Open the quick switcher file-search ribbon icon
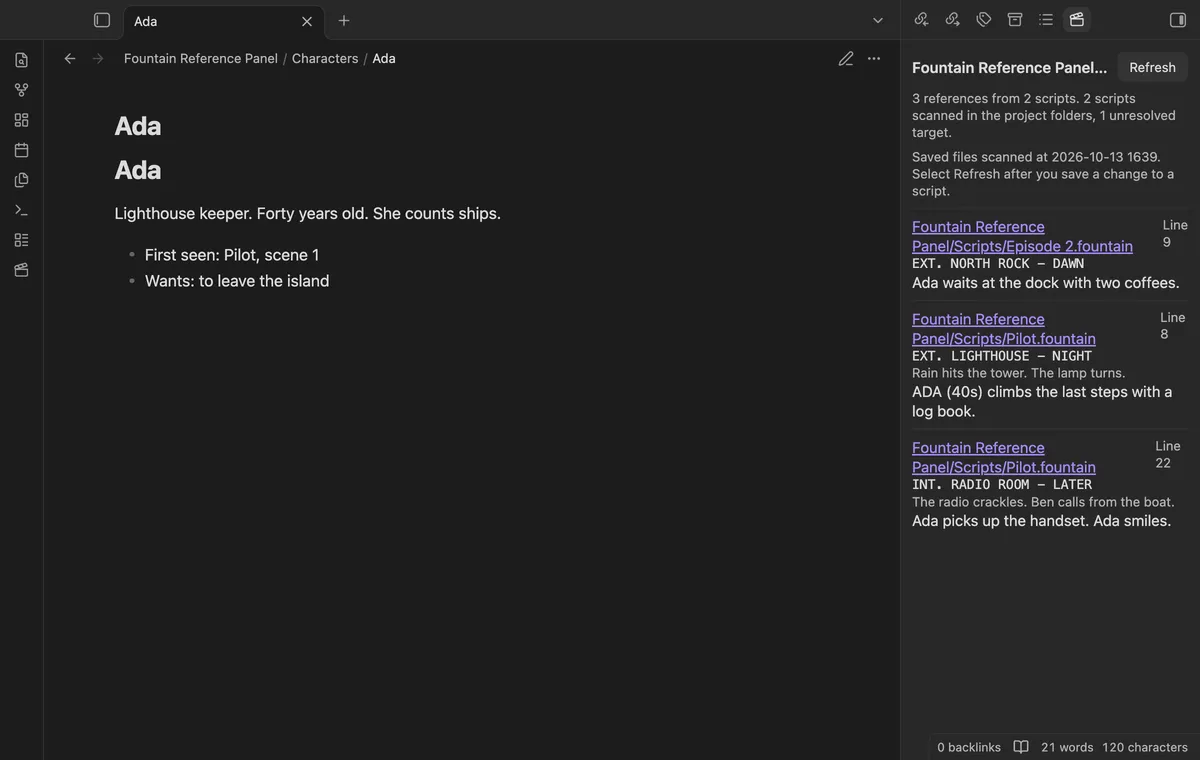 coord(21,60)
